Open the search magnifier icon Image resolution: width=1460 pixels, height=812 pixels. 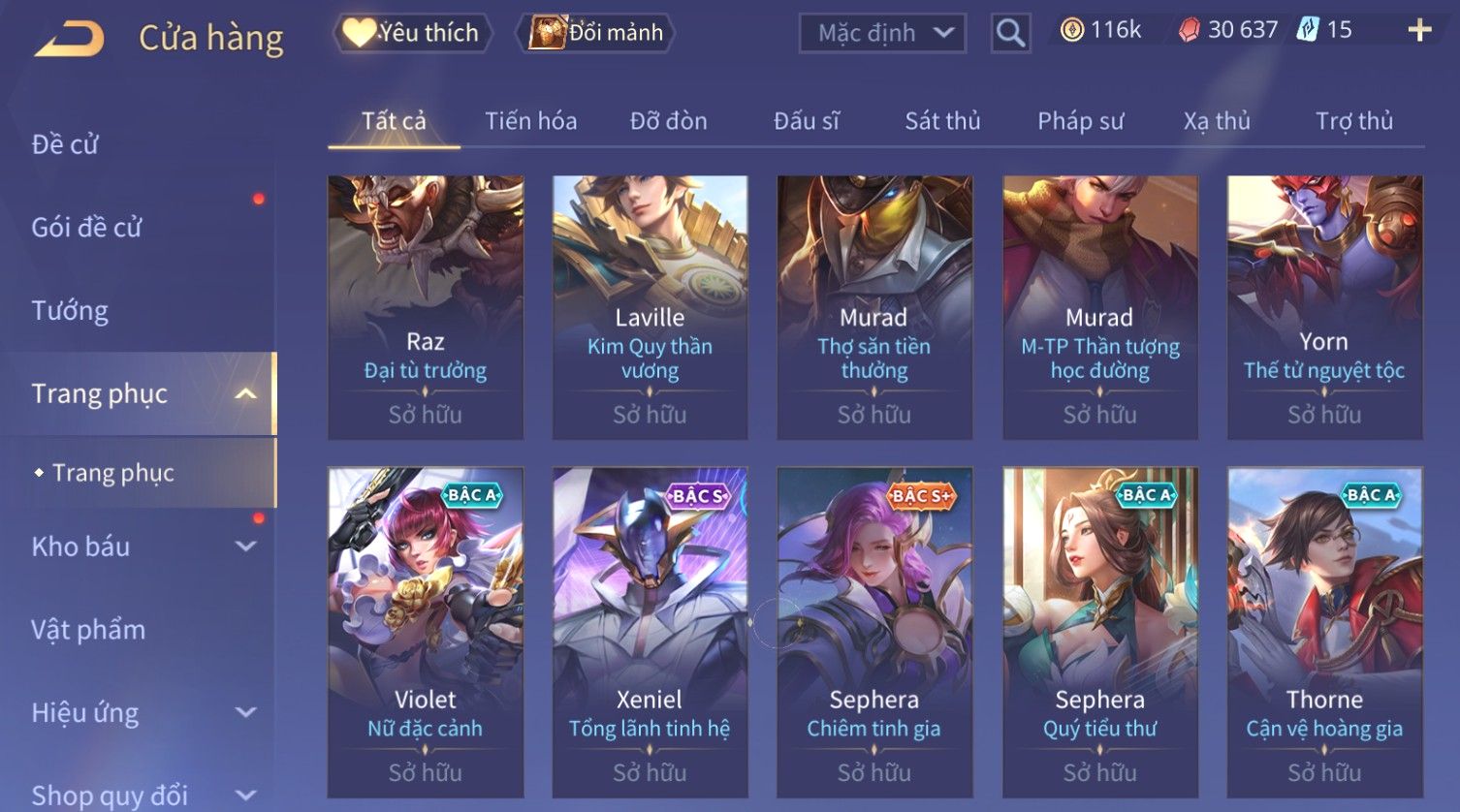click(x=1010, y=33)
